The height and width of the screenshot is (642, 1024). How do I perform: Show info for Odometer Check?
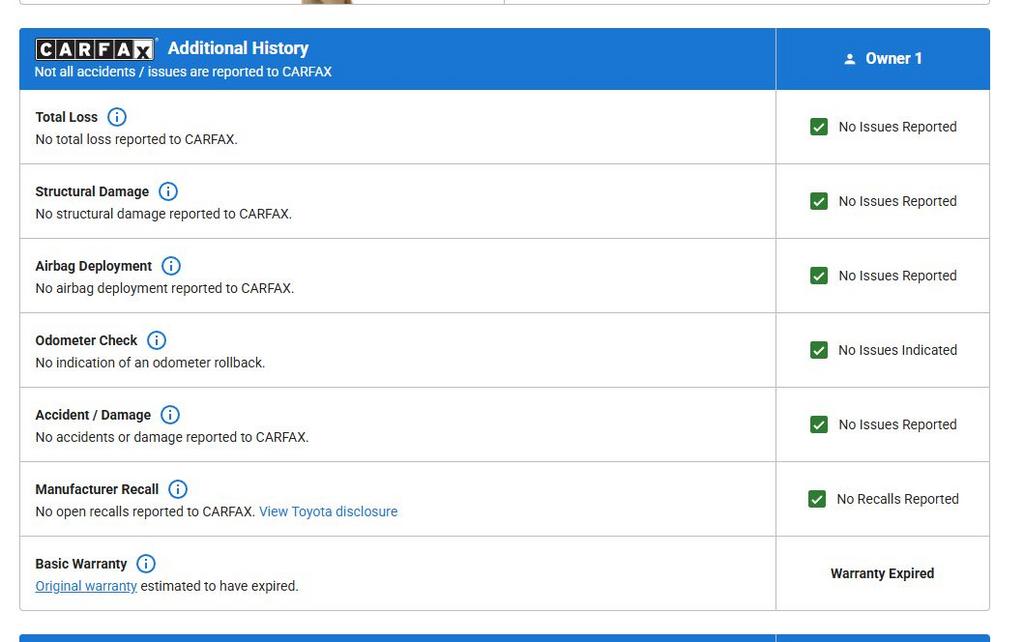coord(156,340)
